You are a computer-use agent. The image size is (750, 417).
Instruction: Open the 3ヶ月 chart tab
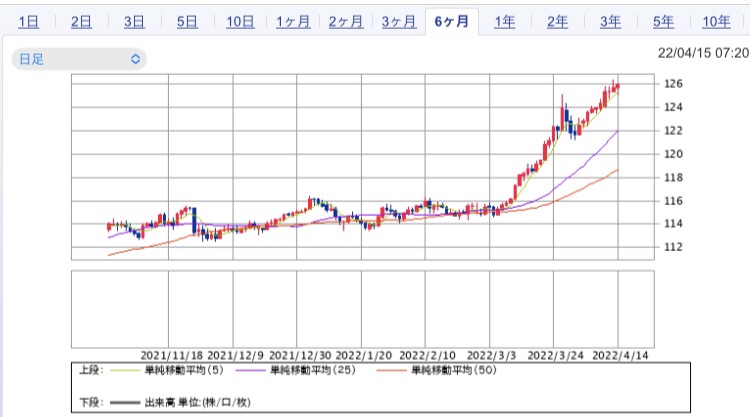[399, 22]
